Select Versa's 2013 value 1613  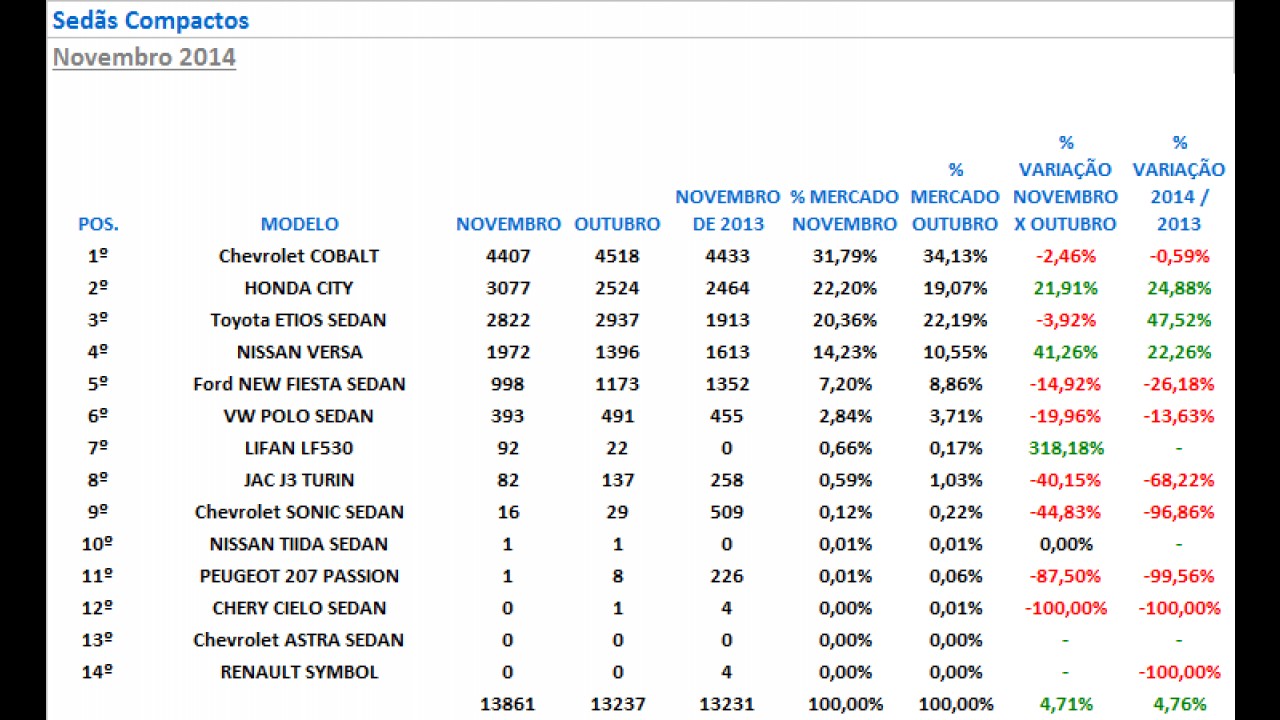[x=727, y=352]
